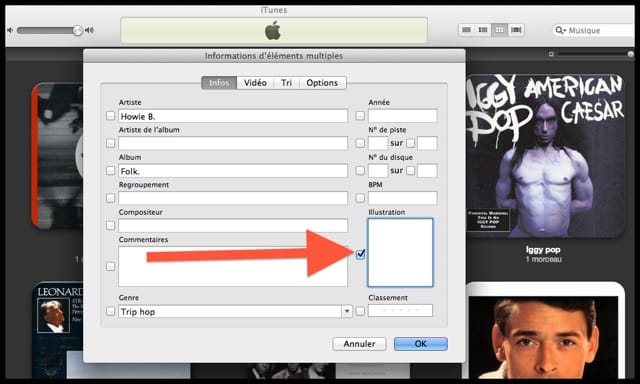
Task: Switch to song list view icon
Action: click(x=467, y=30)
